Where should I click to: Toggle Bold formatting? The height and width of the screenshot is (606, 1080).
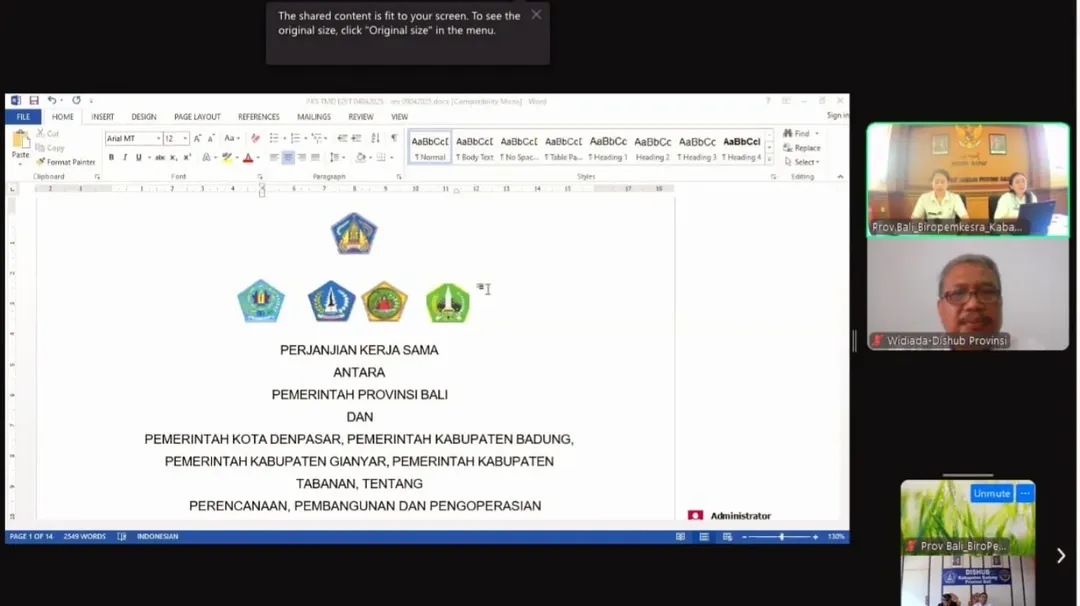click(x=111, y=158)
